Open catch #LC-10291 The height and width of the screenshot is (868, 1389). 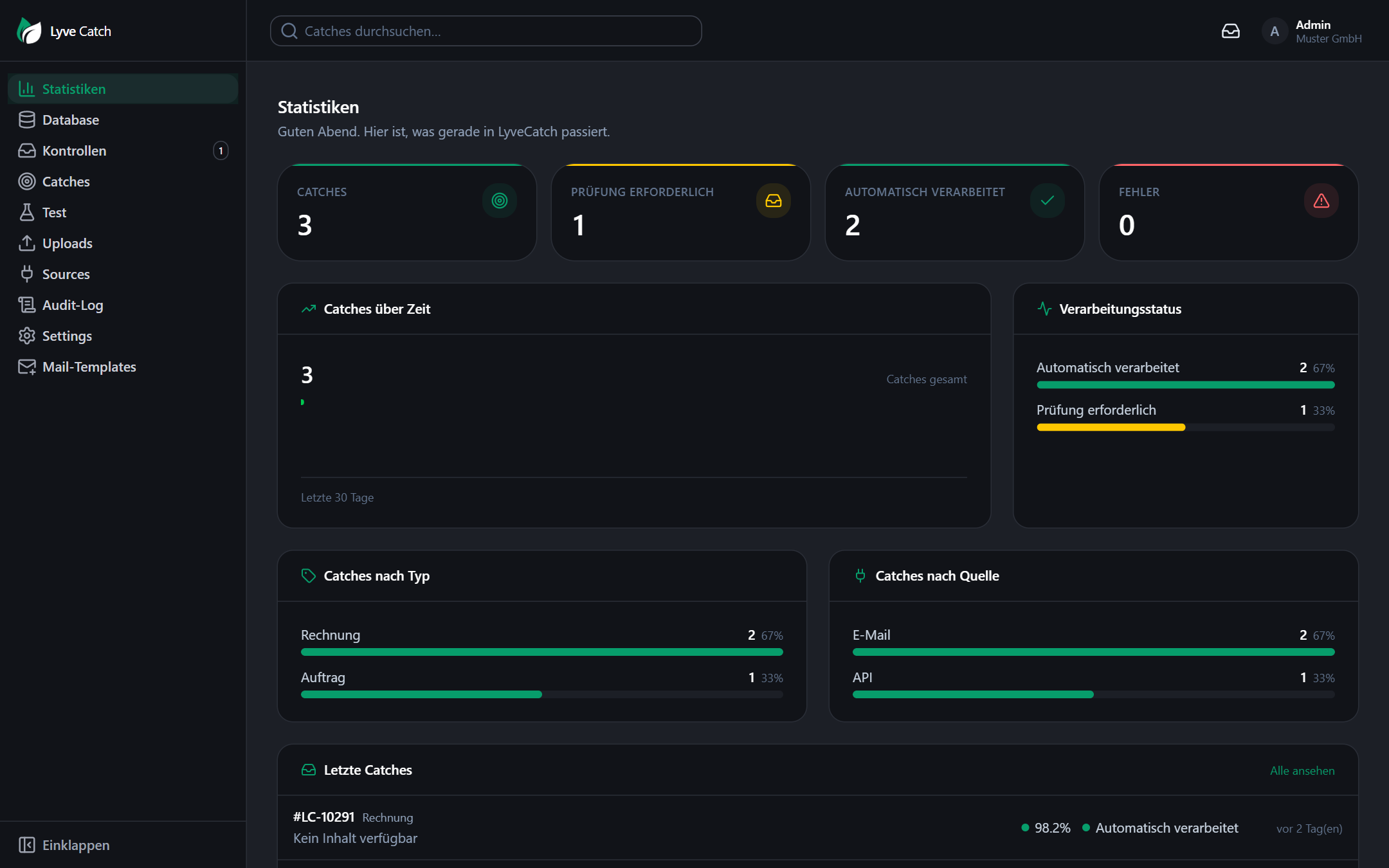pos(817,827)
